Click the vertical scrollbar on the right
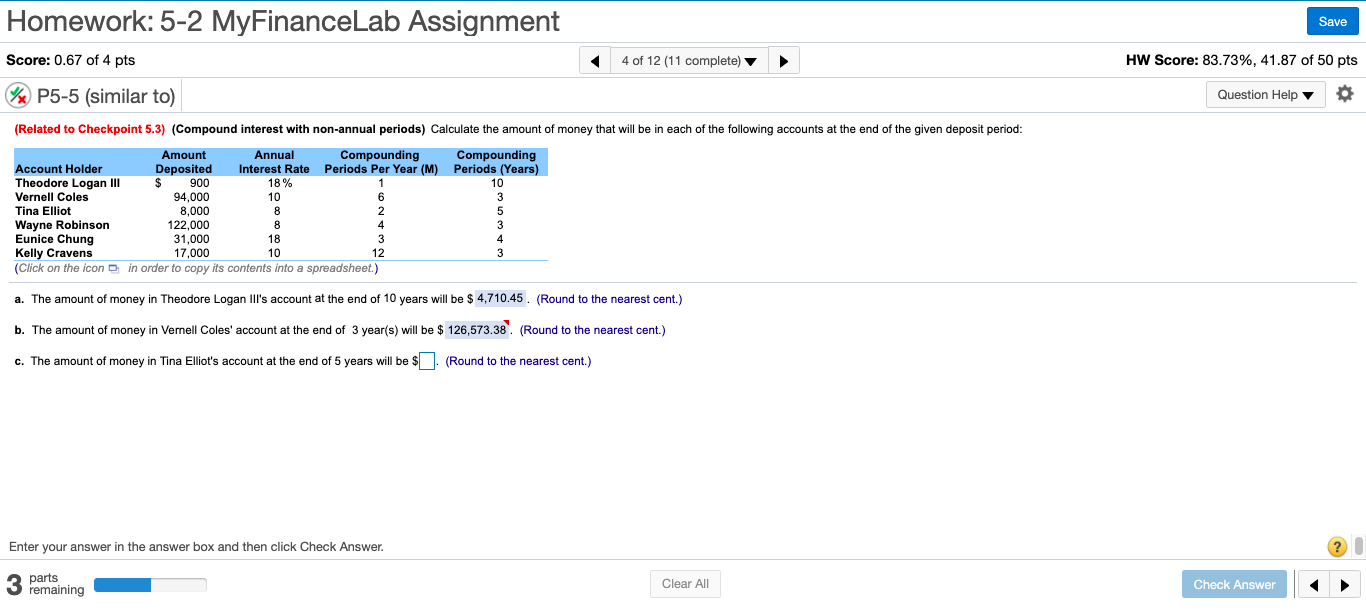The image size is (1366, 610). click(1360, 546)
